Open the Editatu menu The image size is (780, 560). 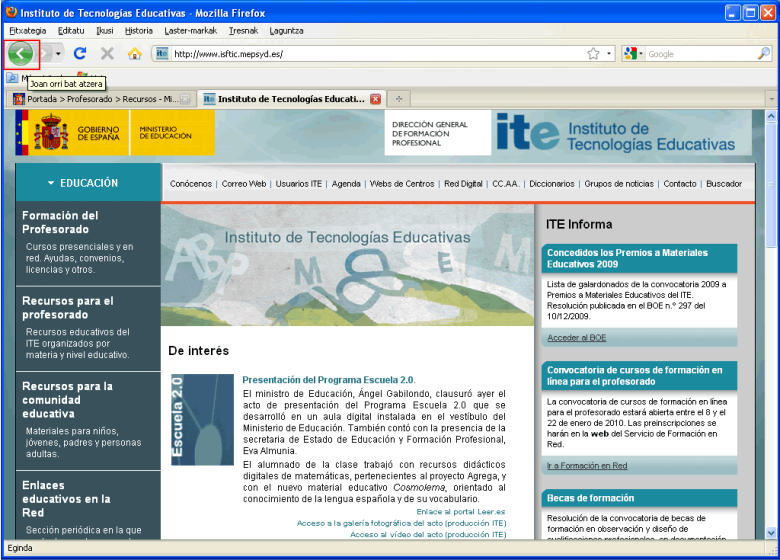click(71, 31)
